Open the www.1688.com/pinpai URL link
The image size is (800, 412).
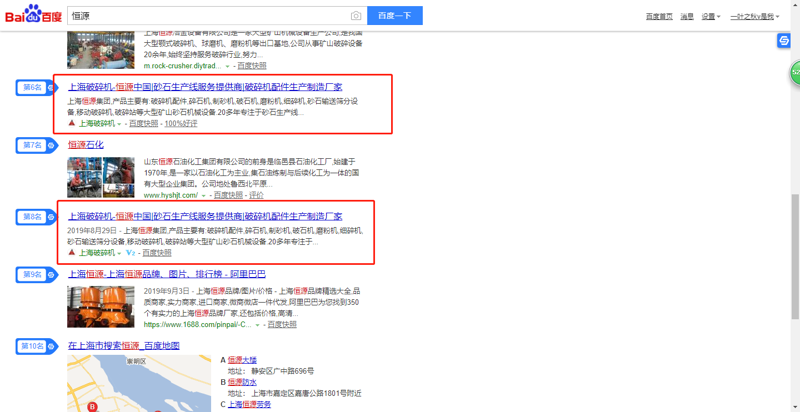197,325
